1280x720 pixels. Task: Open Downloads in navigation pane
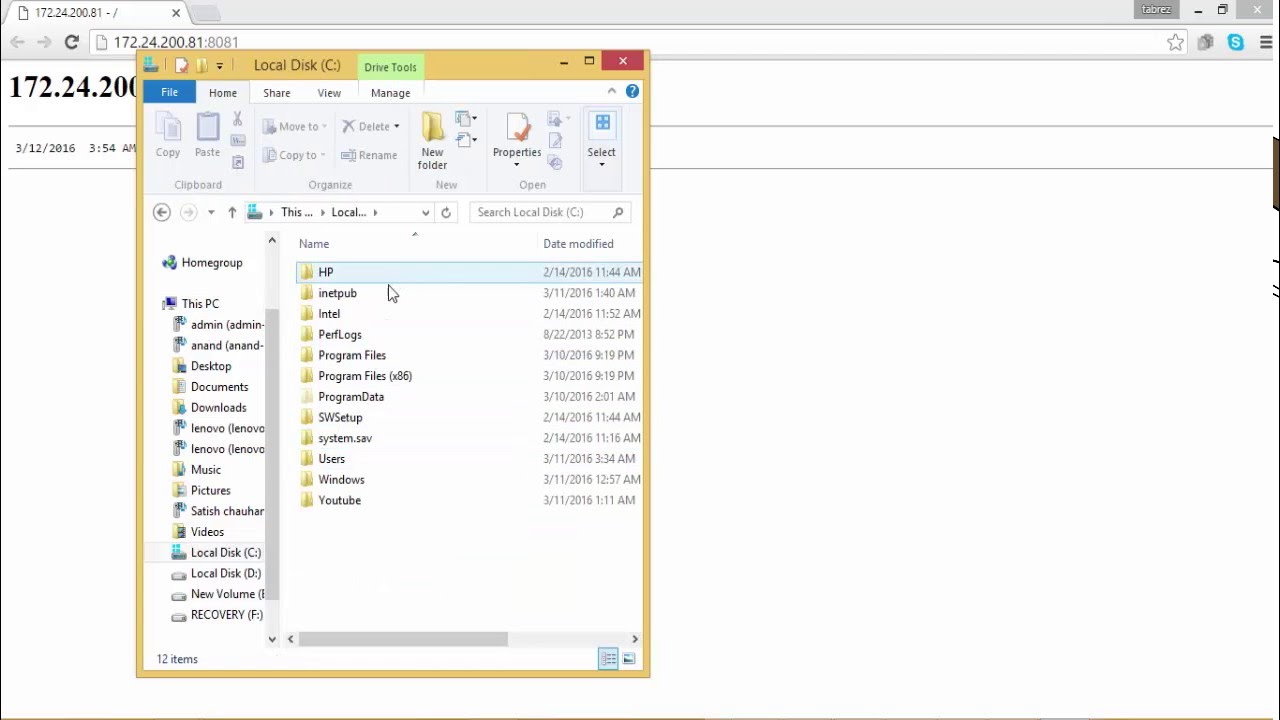(218, 408)
